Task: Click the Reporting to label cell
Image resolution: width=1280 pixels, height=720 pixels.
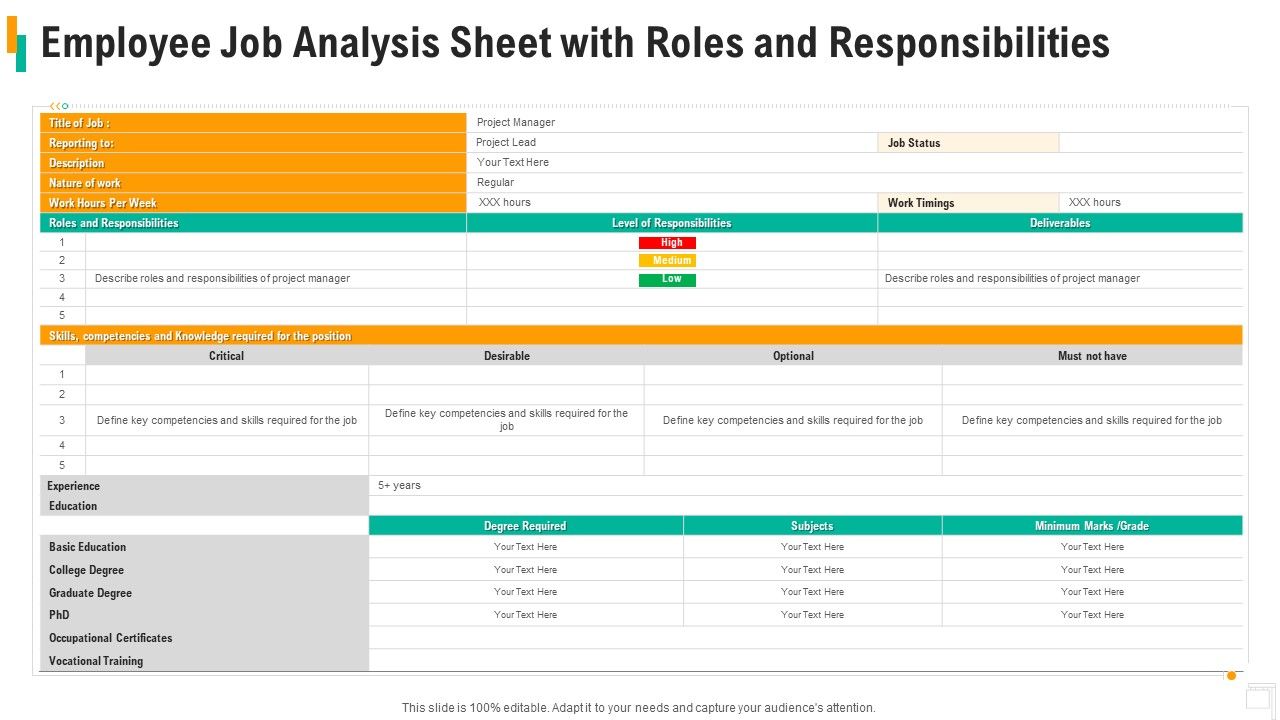Action: [253, 143]
